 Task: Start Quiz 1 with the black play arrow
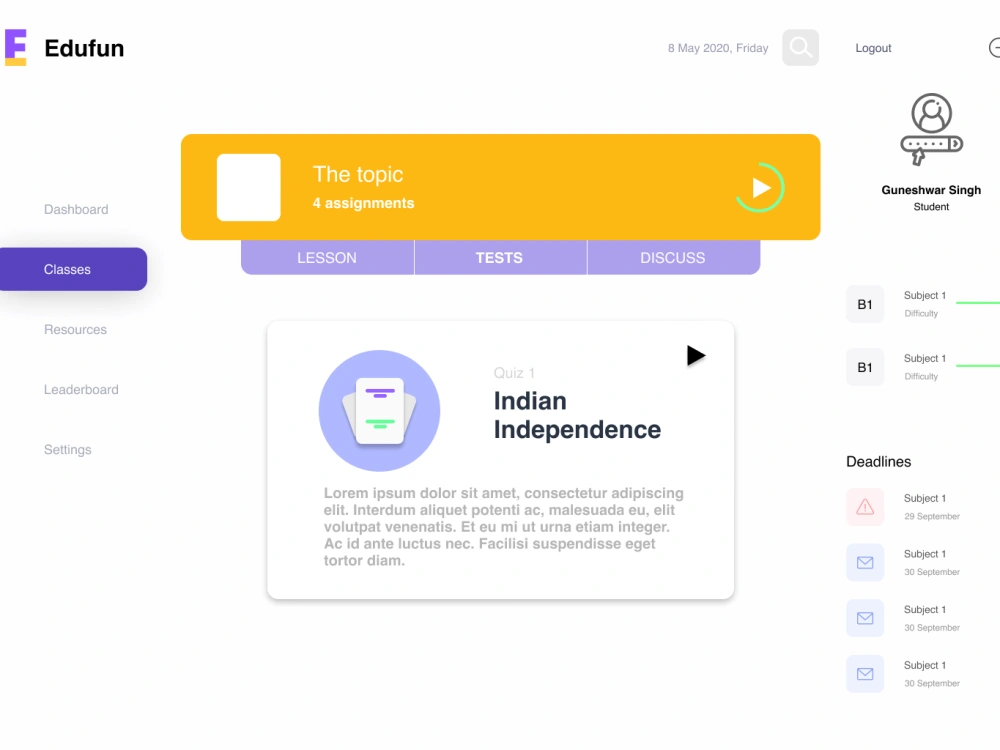tap(696, 355)
